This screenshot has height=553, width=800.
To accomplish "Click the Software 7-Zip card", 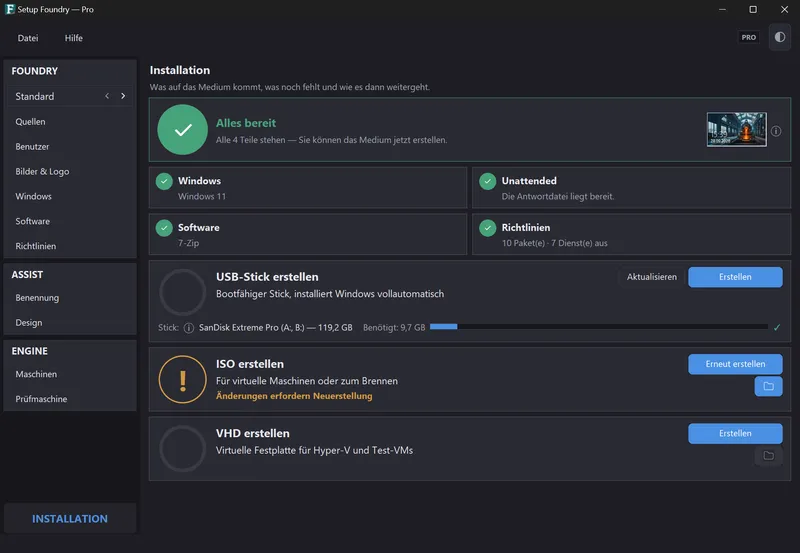I will pos(308,235).
